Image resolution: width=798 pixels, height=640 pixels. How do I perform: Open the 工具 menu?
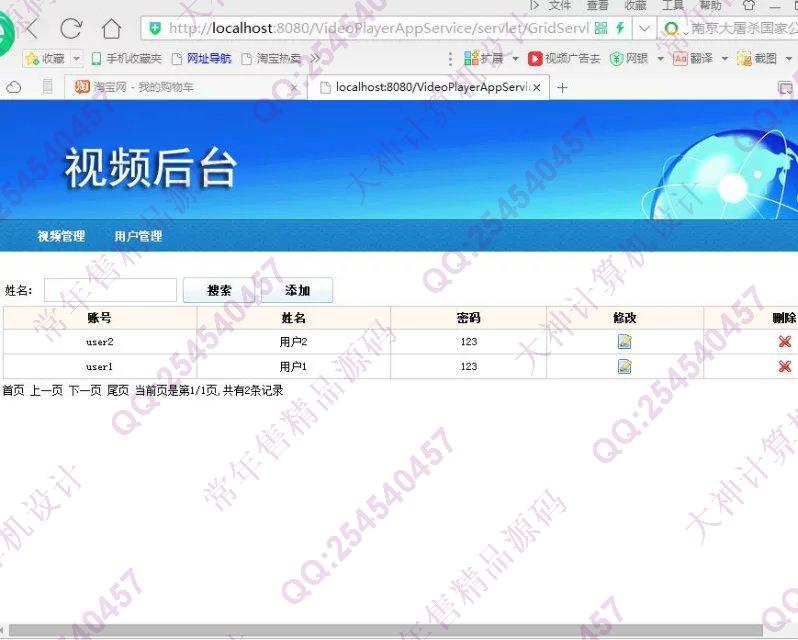point(673,5)
